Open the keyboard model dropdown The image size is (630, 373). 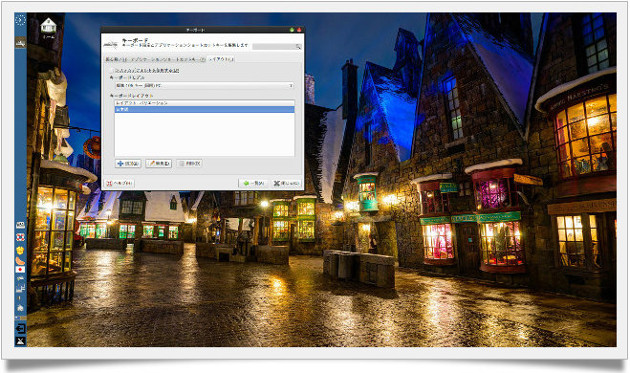pos(204,86)
